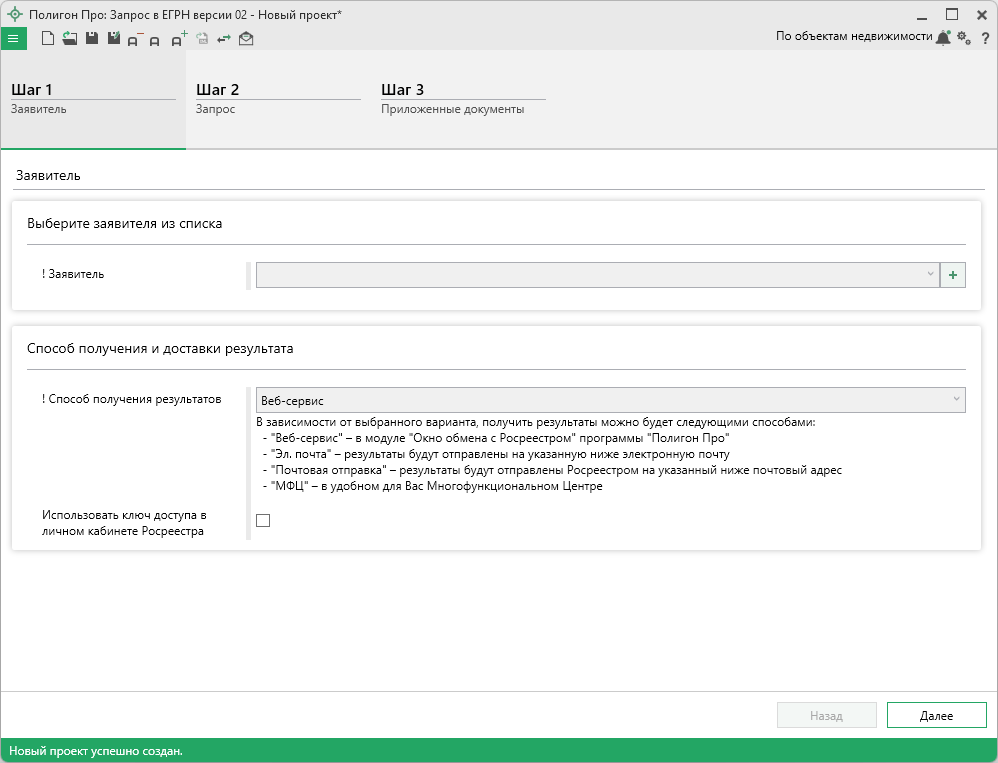
Task: Expand the Заявитель dropdown list
Action: click(x=597, y=275)
